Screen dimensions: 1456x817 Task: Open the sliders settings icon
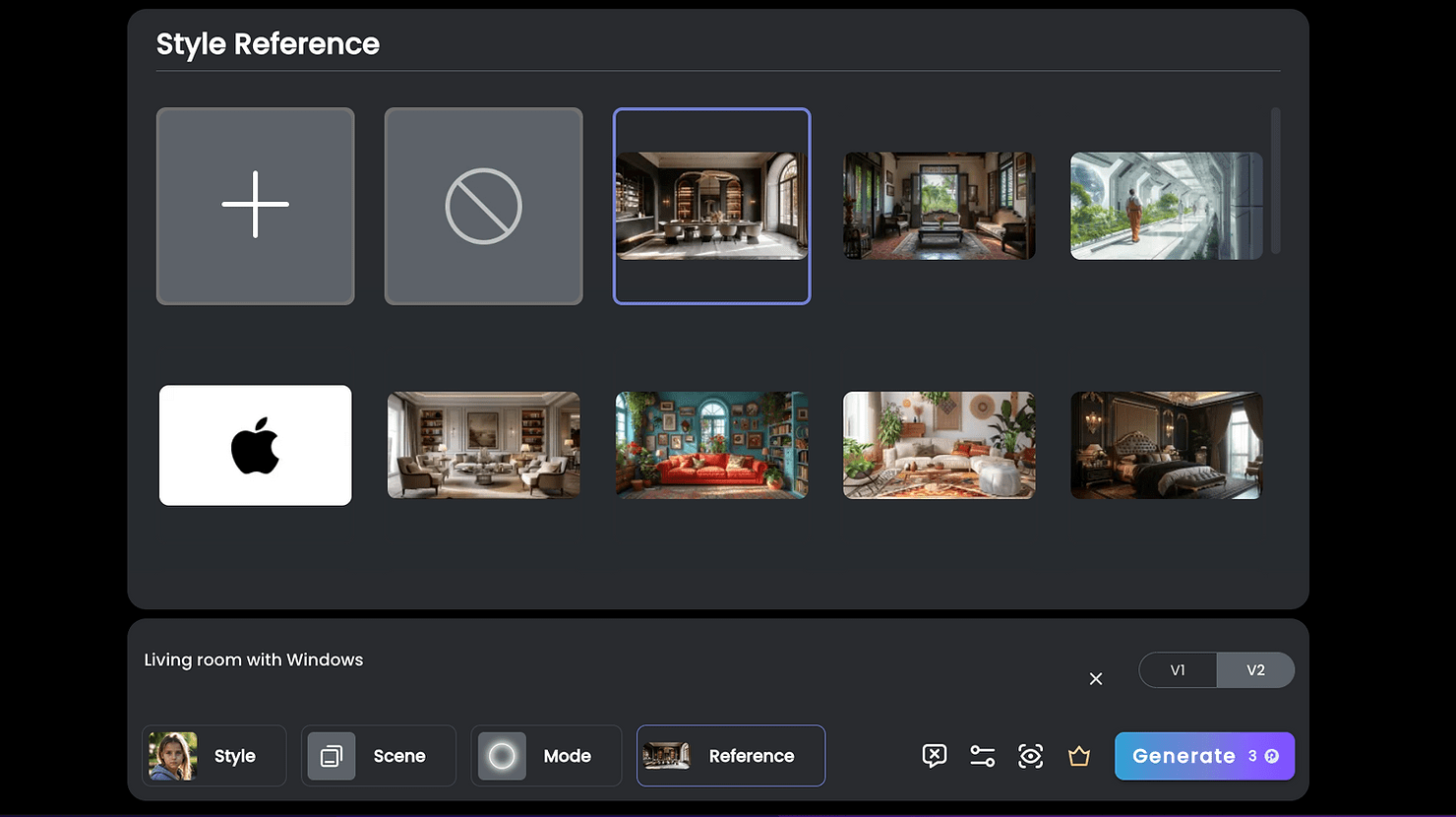[x=982, y=756]
